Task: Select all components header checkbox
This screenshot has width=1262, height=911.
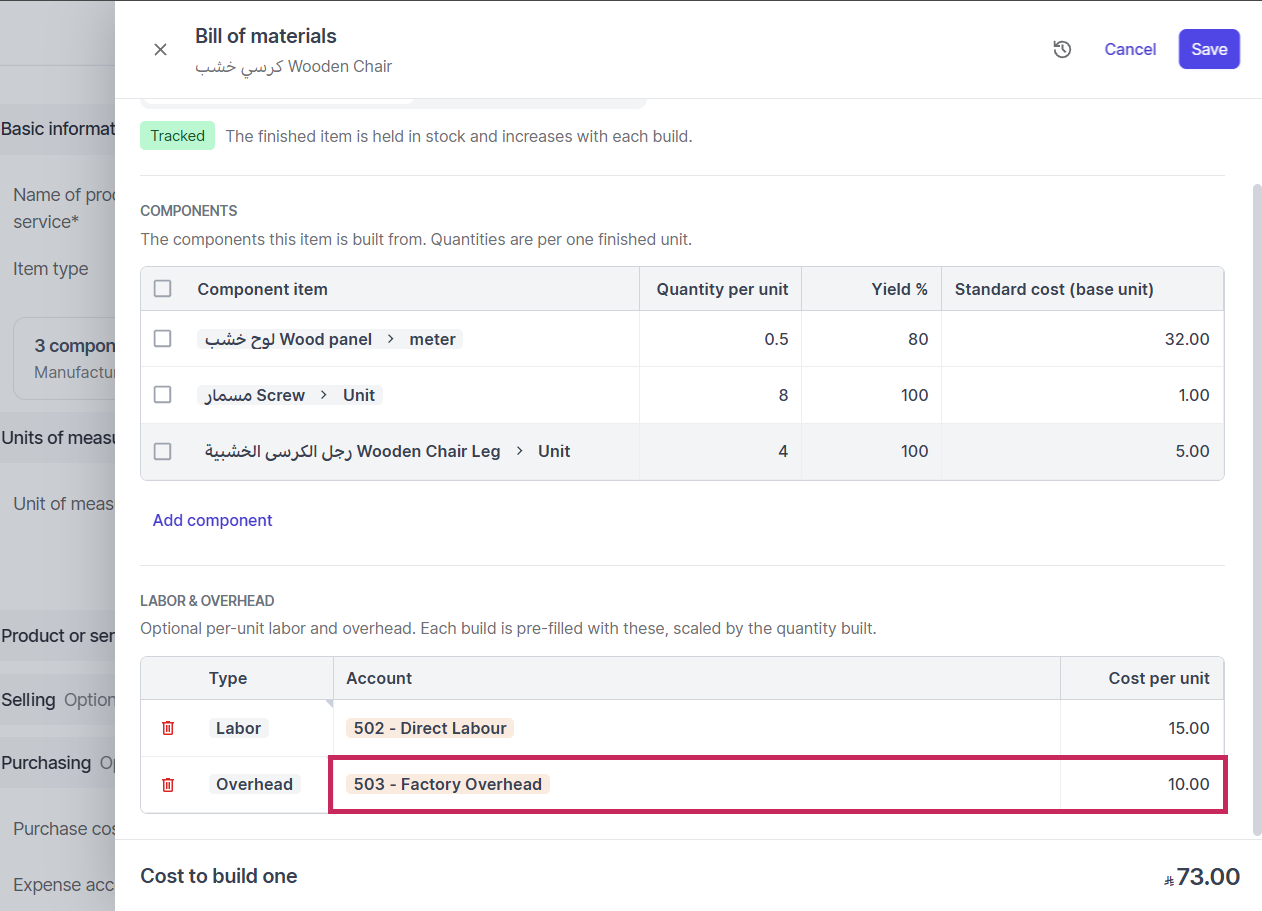Action: (x=162, y=288)
